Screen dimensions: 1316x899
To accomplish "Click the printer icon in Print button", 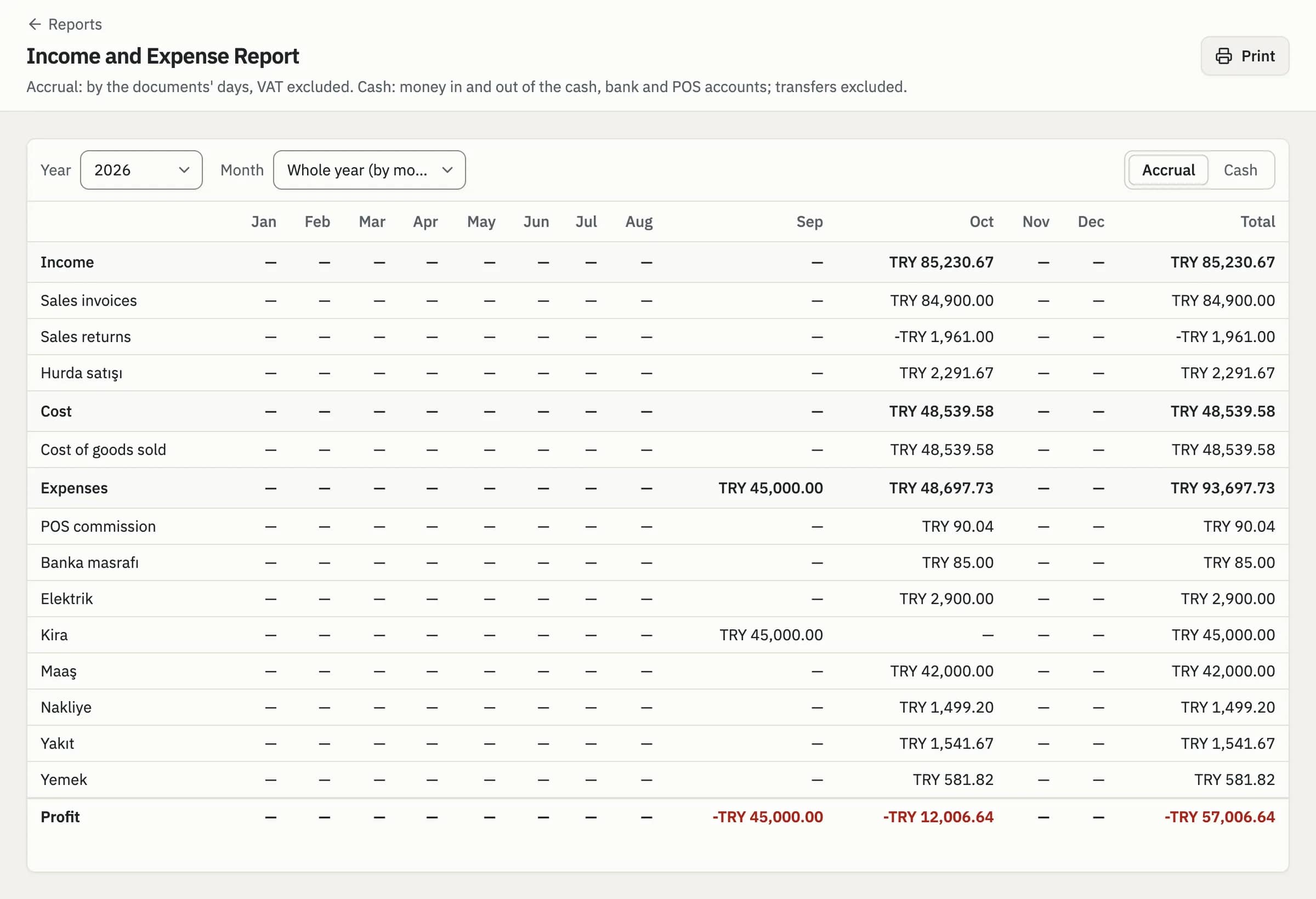I will tap(1224, 56).
